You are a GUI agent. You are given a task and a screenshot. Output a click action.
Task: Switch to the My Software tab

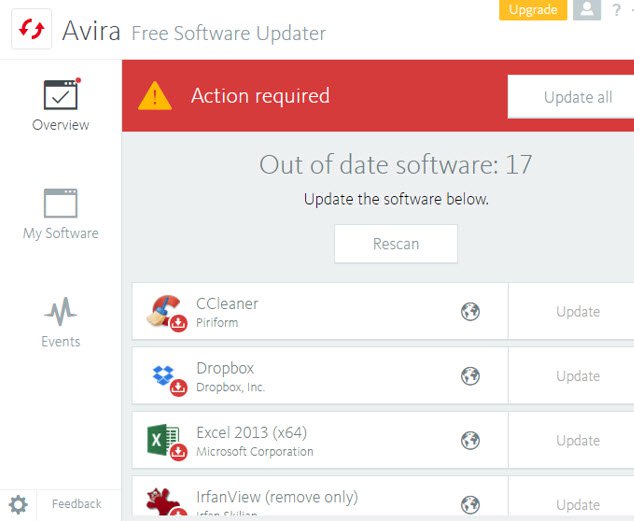(60, 214)
